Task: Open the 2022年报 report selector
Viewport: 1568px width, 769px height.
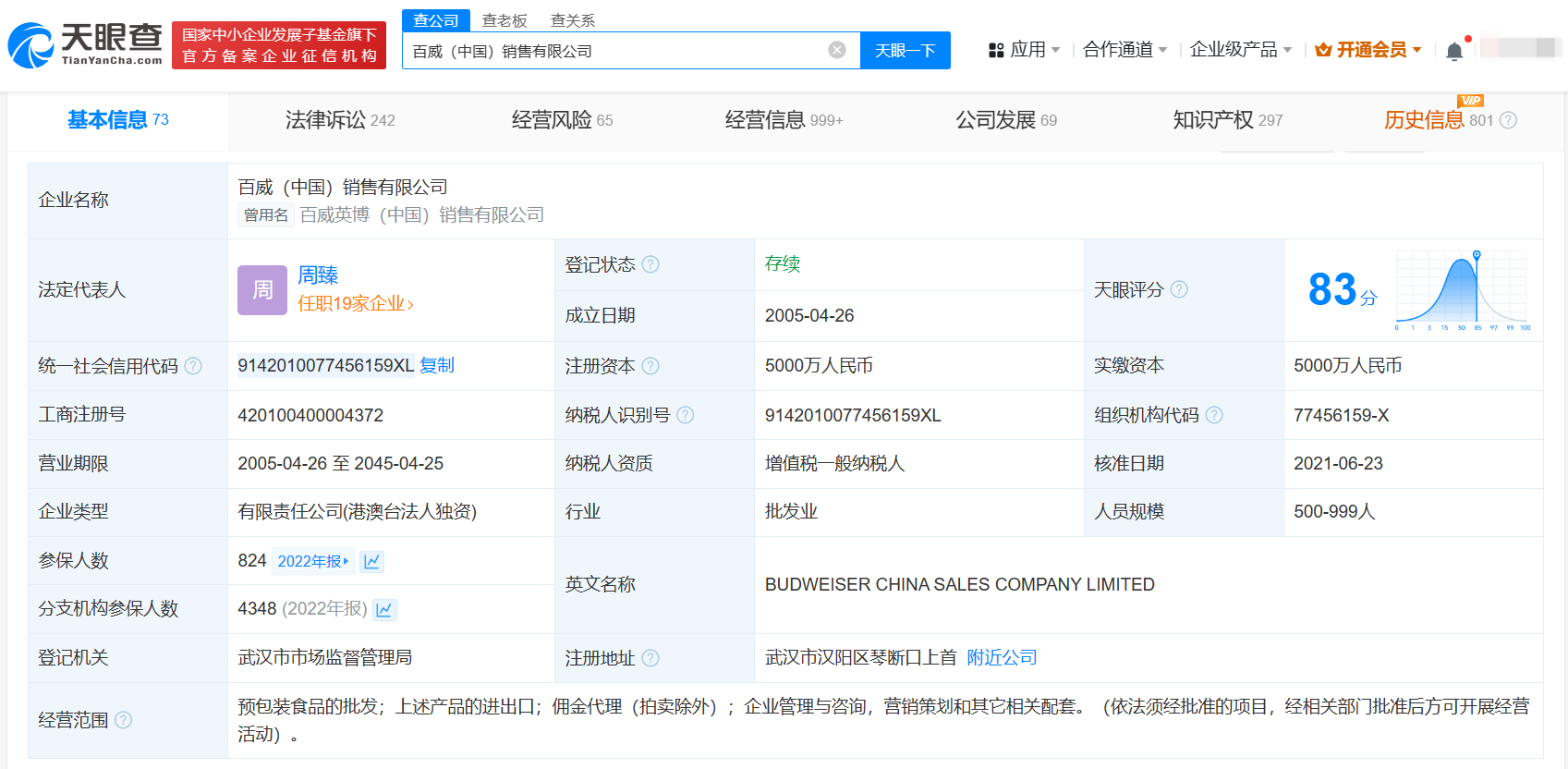Action: pos(313,561)
